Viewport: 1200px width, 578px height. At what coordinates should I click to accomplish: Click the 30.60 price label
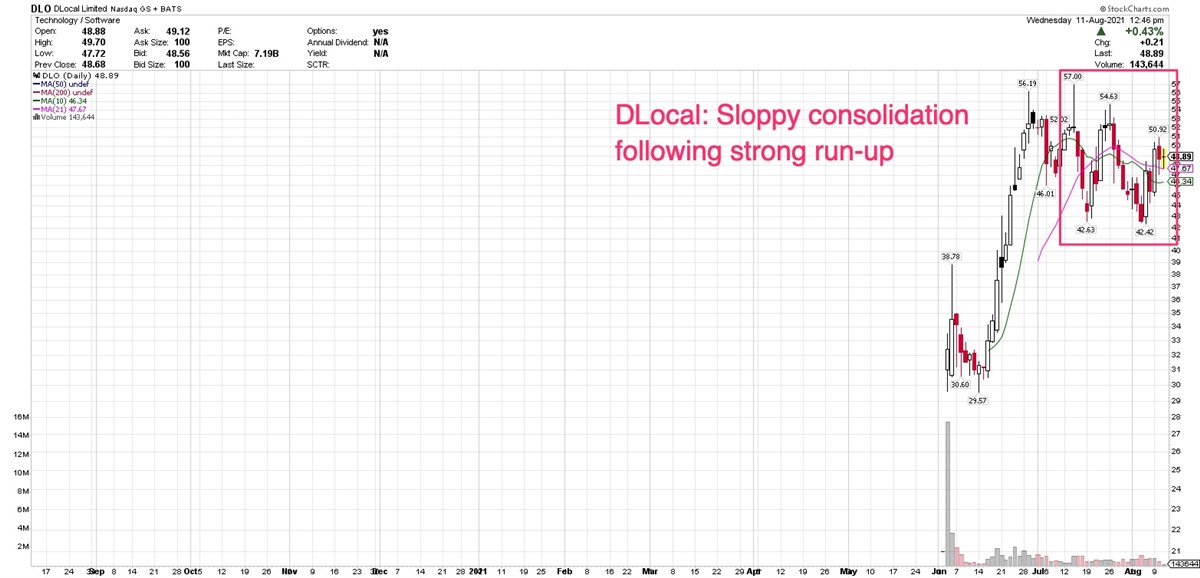pyautogui.click(x=959, y=385)
